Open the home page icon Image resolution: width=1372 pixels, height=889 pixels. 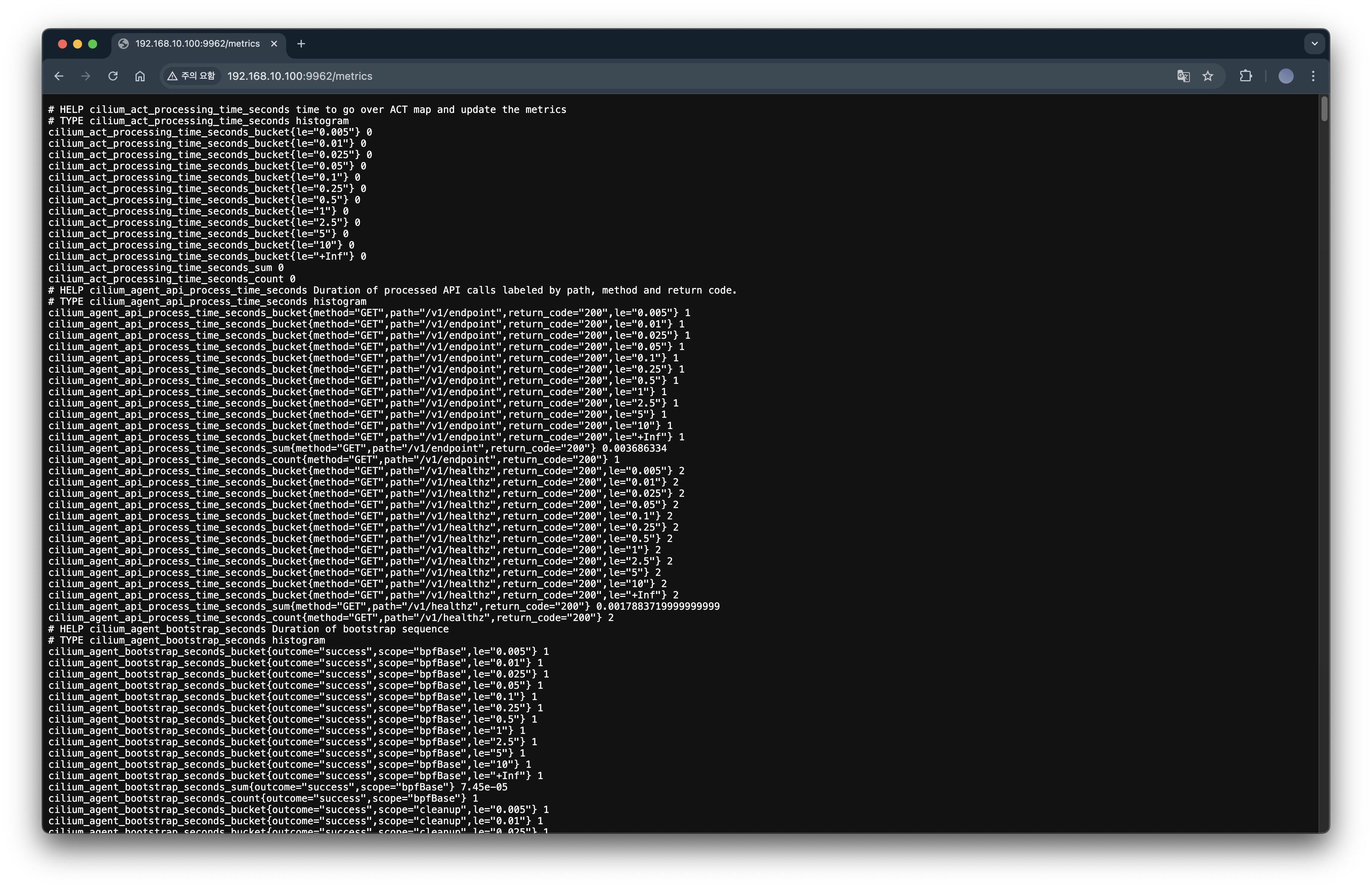click(140, 76)
